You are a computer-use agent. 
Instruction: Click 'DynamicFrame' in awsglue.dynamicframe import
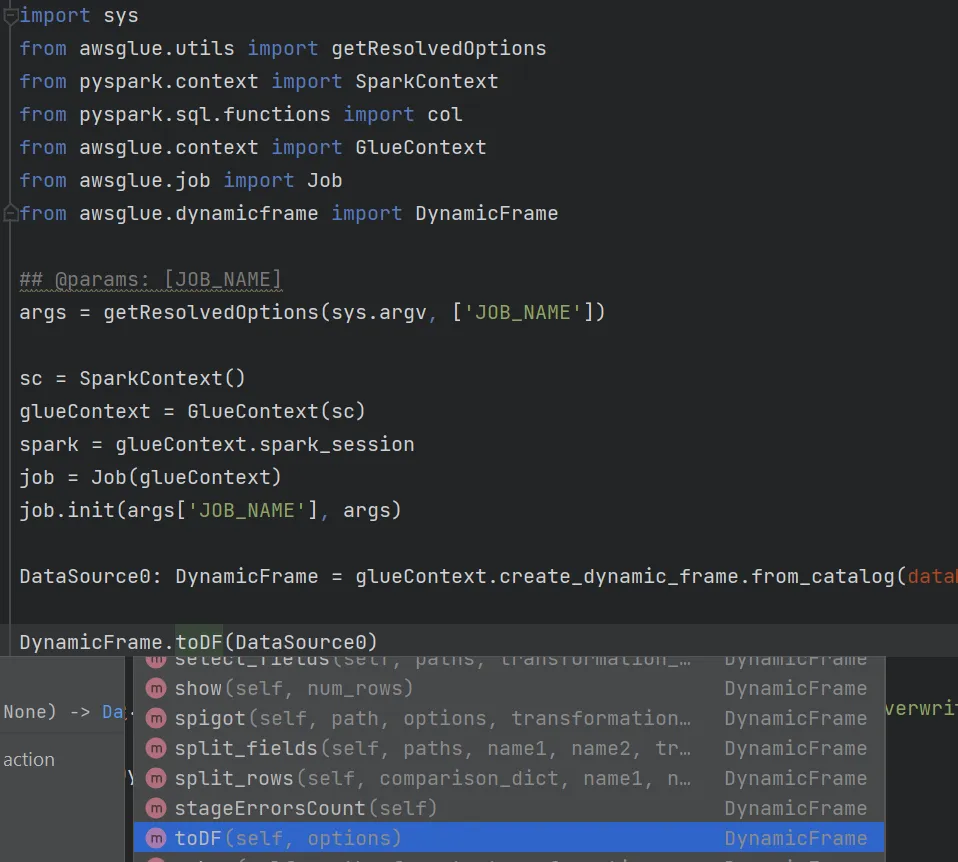[x=486, y=213]
